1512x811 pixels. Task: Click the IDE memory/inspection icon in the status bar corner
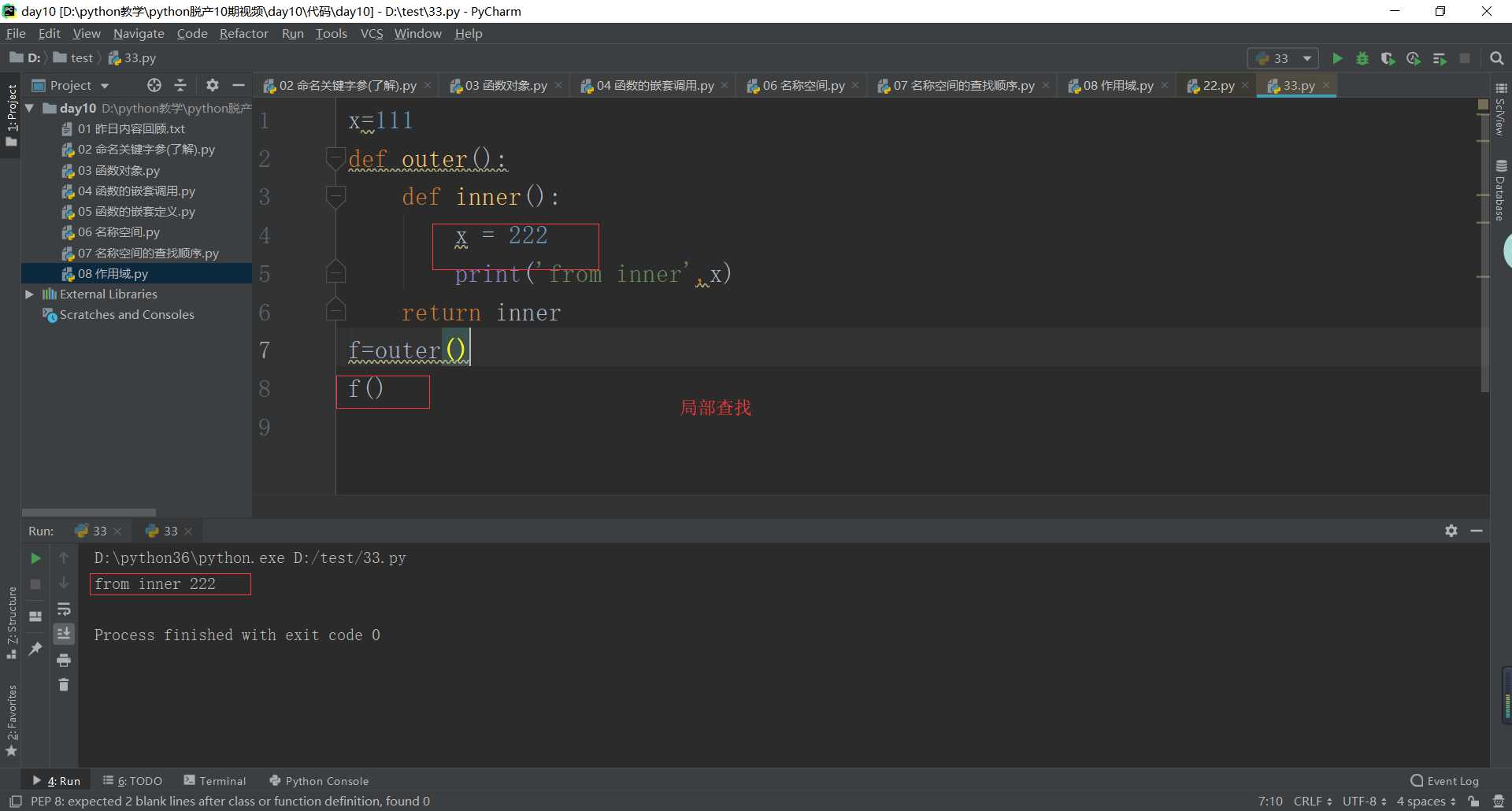click(x=1499, y=801)
